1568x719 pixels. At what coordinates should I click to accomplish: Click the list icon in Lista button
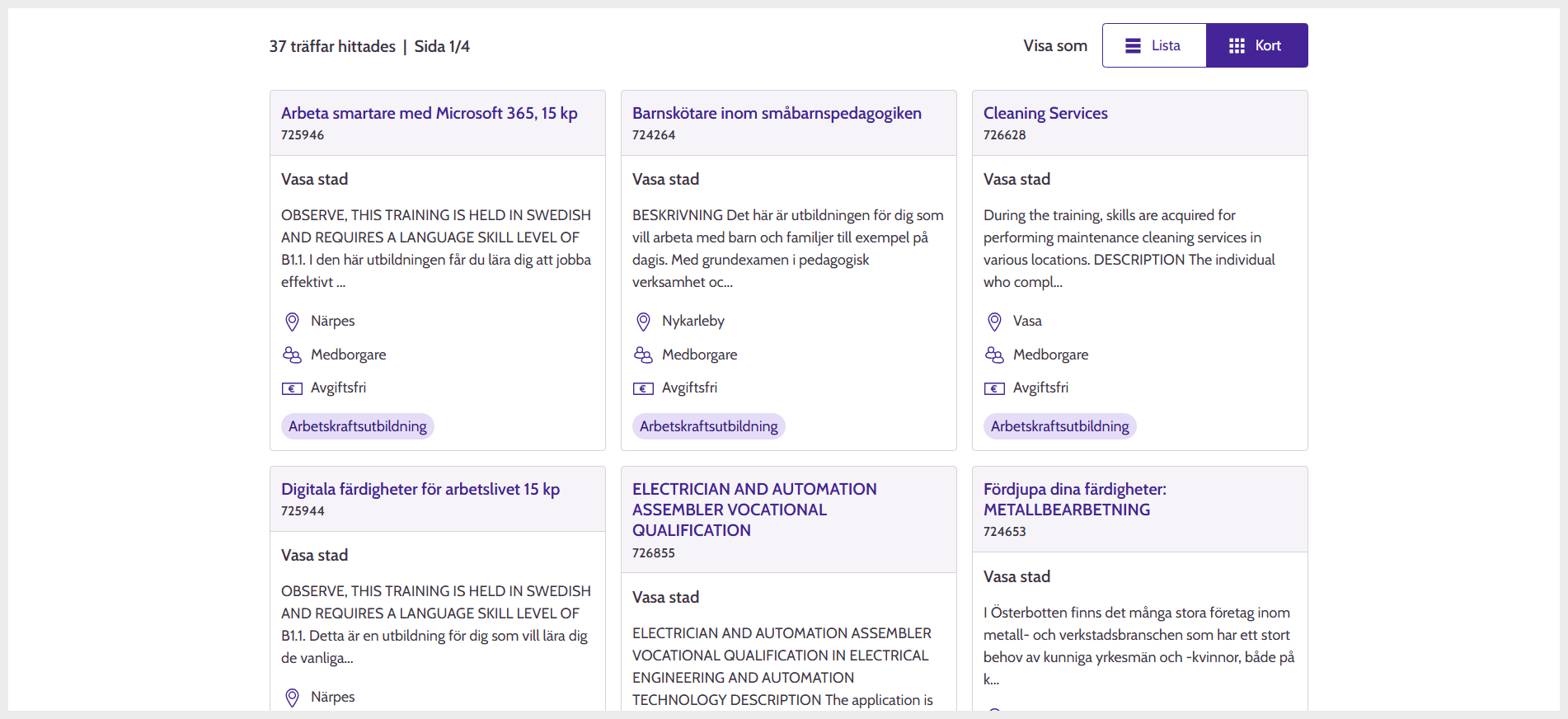1134,46
